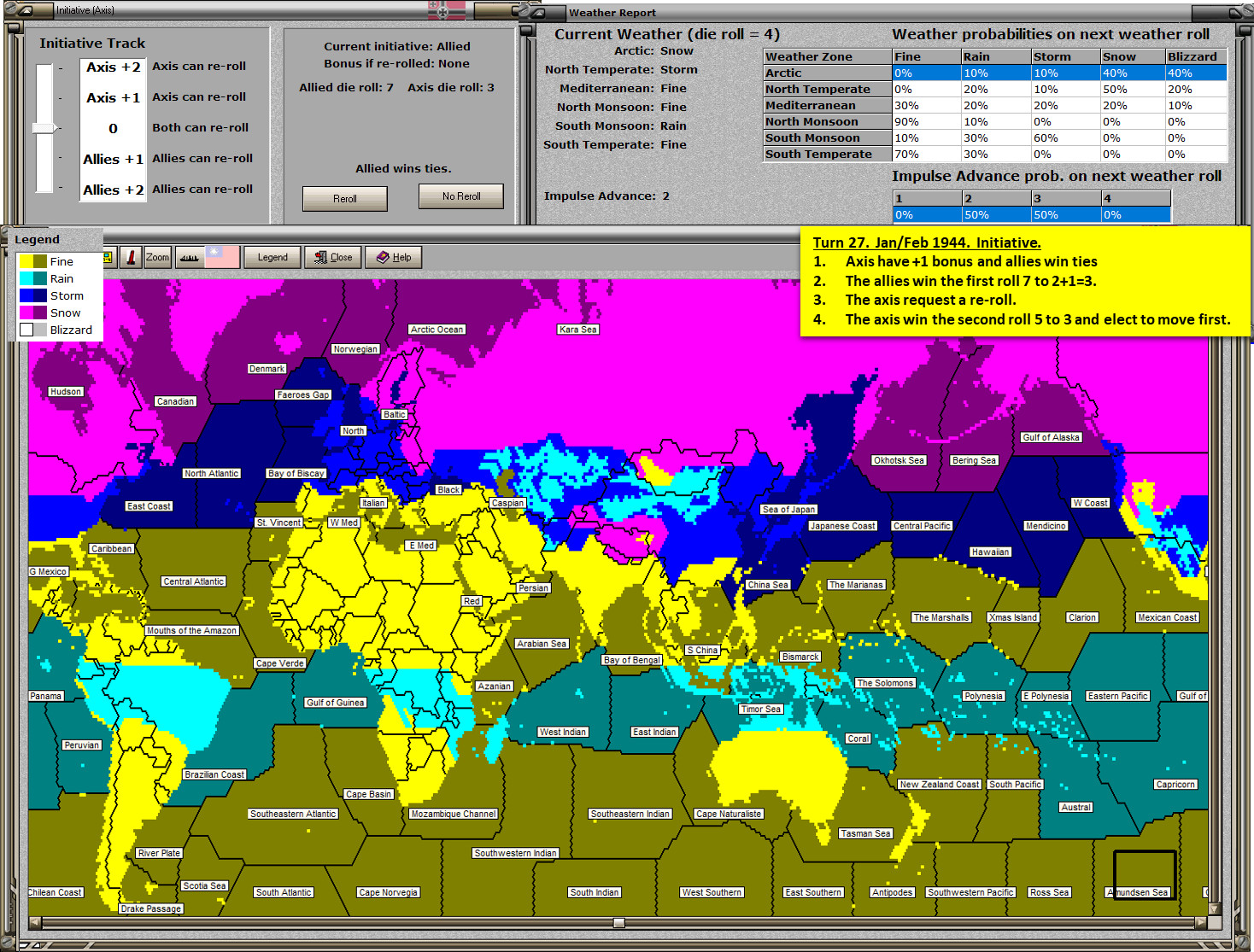Collapse the Initiative (Axis) window title button
Viewport: 1254px width, 952px height.
point(26,10)
